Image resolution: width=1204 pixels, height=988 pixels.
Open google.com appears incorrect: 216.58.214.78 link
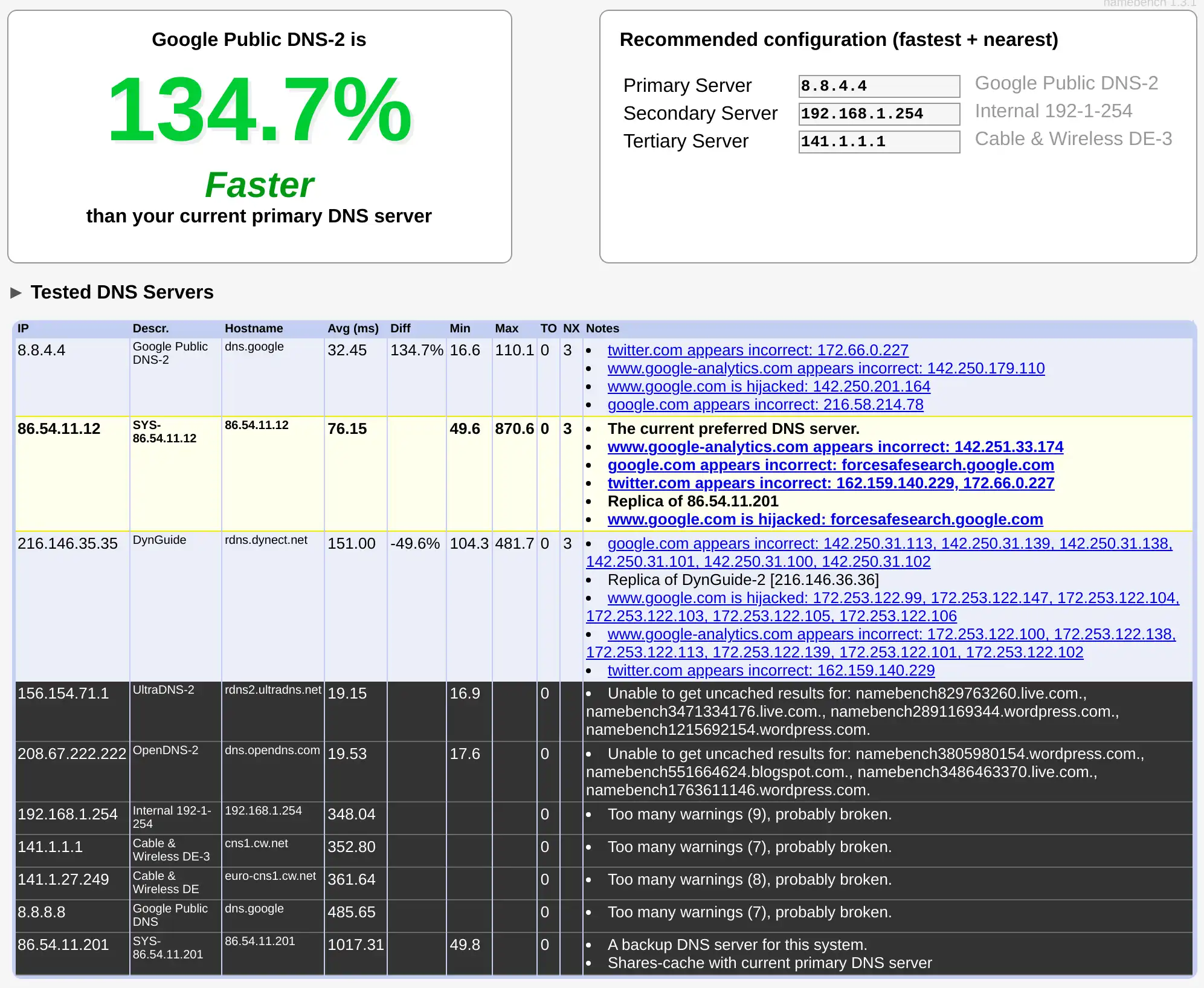pos(765,405)
